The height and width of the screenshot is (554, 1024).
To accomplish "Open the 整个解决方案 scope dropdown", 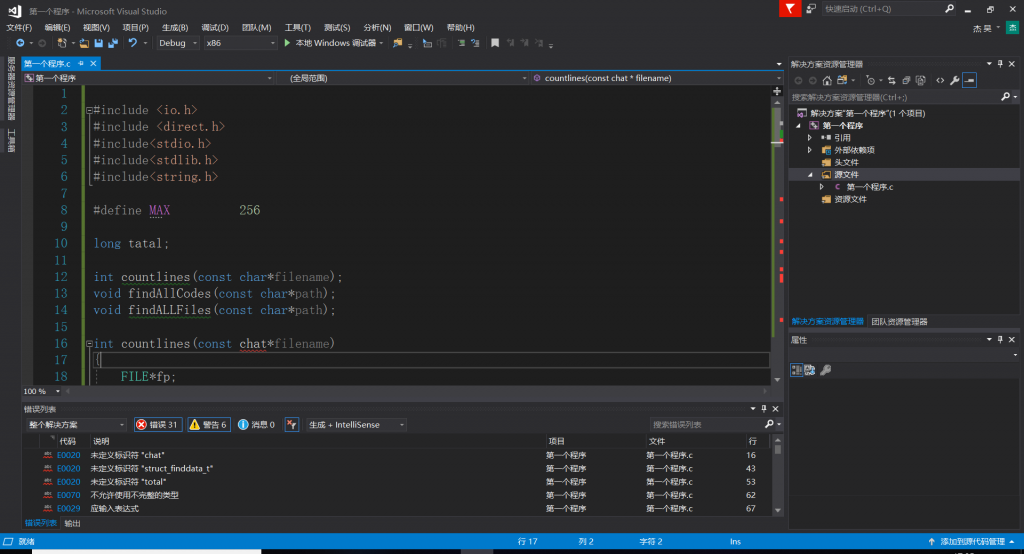I will pyautogui.click(x=76, y=425).
